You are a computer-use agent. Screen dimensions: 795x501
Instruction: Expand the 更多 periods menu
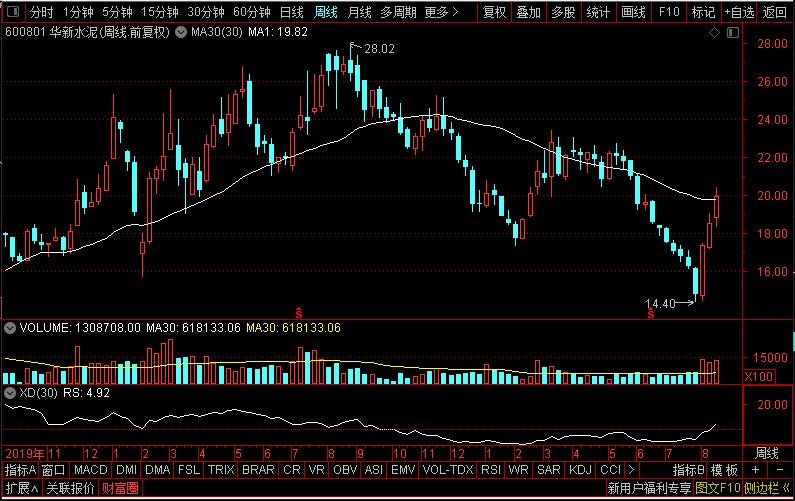coord(442,12)
